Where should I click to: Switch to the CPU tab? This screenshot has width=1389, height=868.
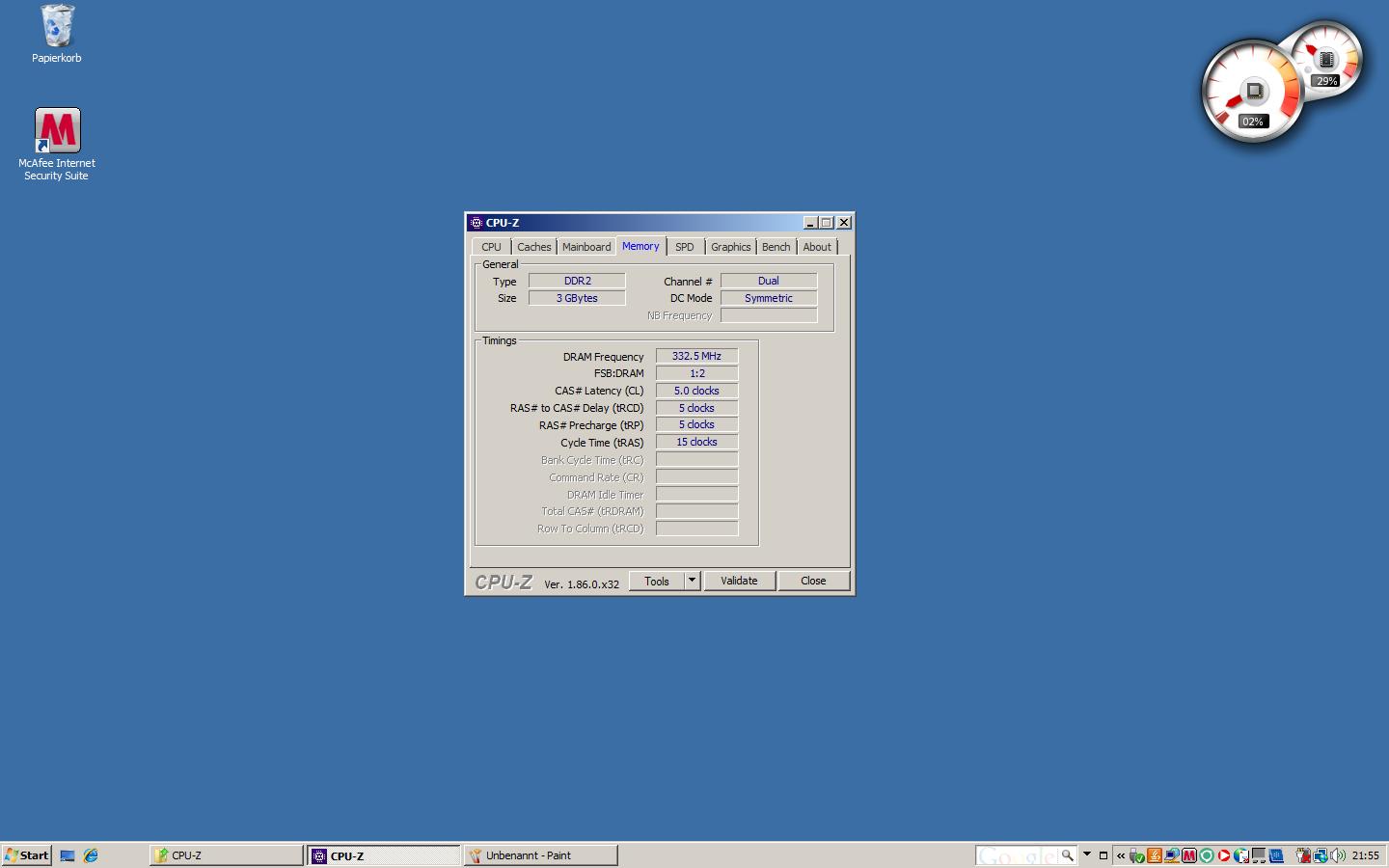[x=491, y=247]
